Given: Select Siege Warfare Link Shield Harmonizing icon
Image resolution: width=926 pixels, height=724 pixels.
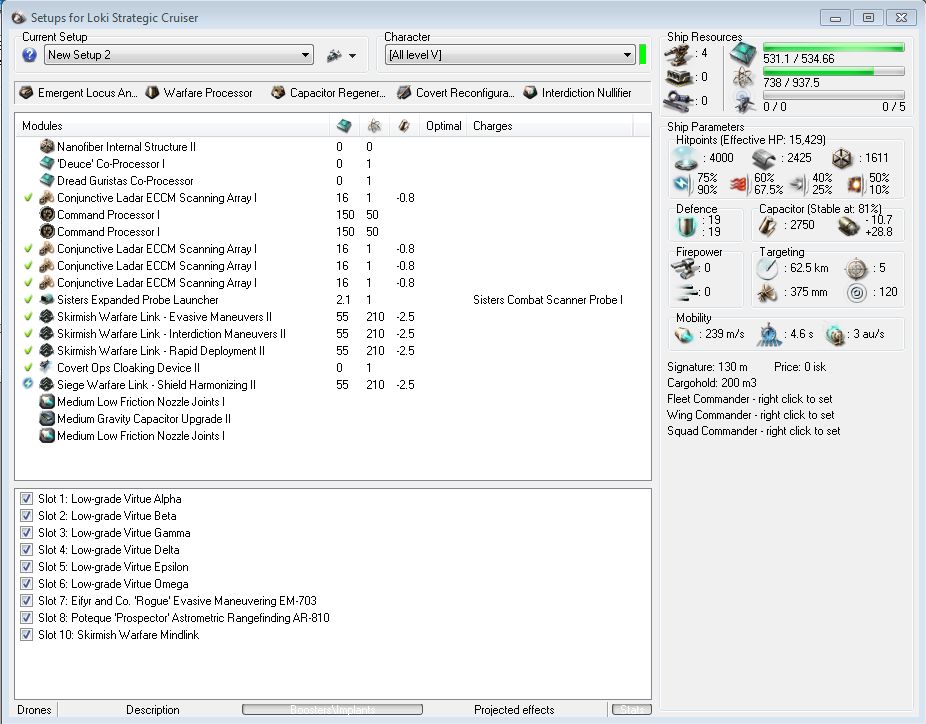Looking at the screenshot, I should pos(47,384).
